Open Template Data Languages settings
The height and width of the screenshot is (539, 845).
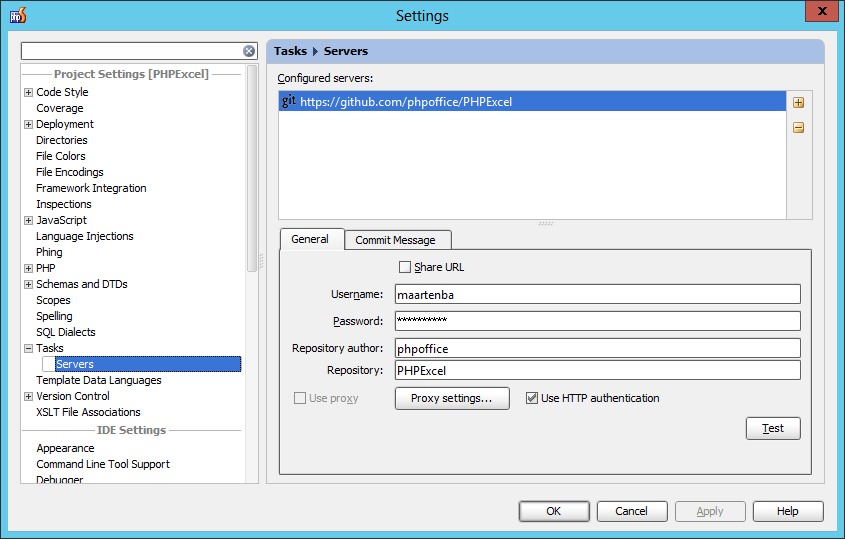99,381
